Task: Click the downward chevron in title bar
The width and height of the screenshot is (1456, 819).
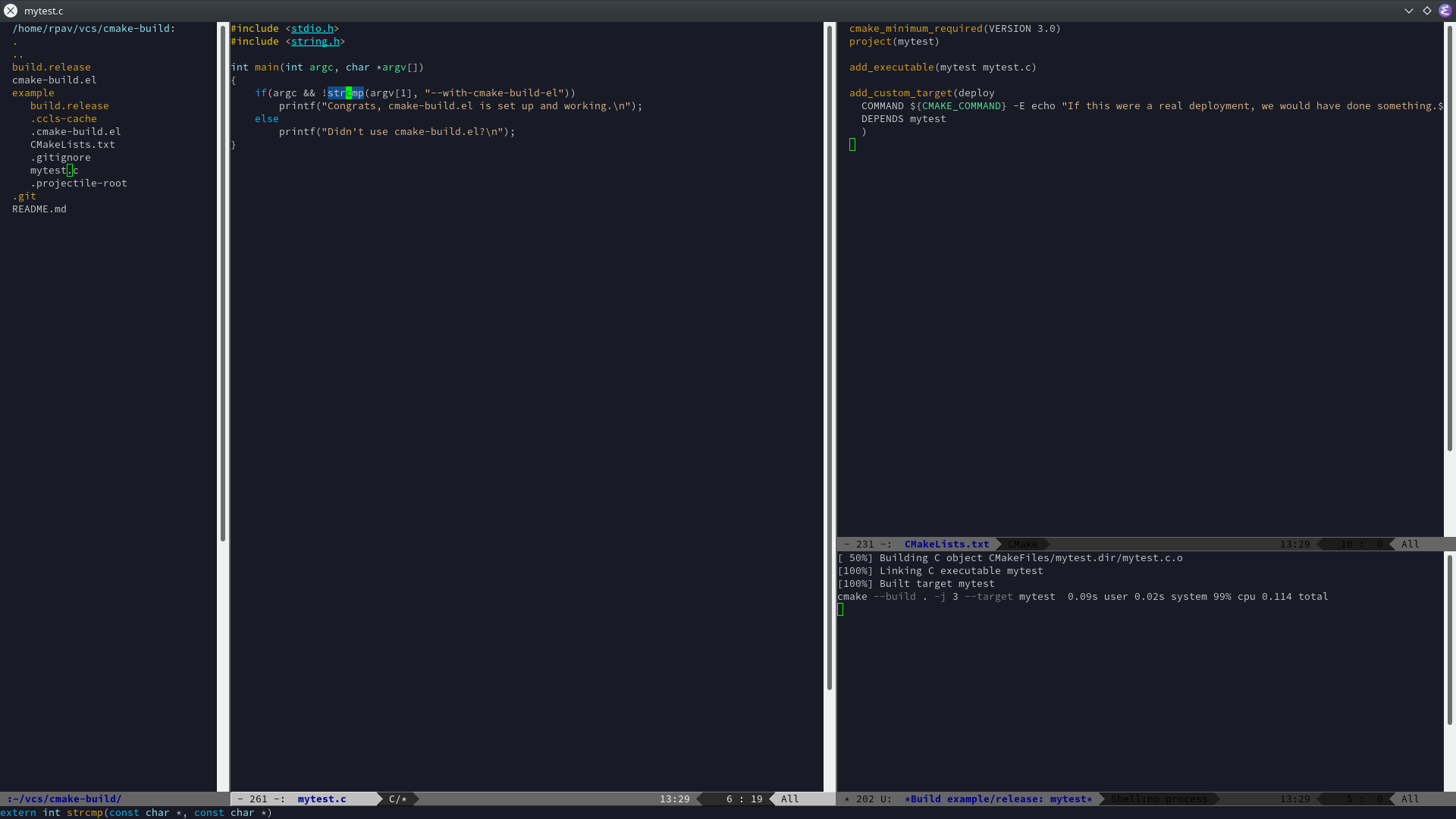Action: [x=1409, y=11]
